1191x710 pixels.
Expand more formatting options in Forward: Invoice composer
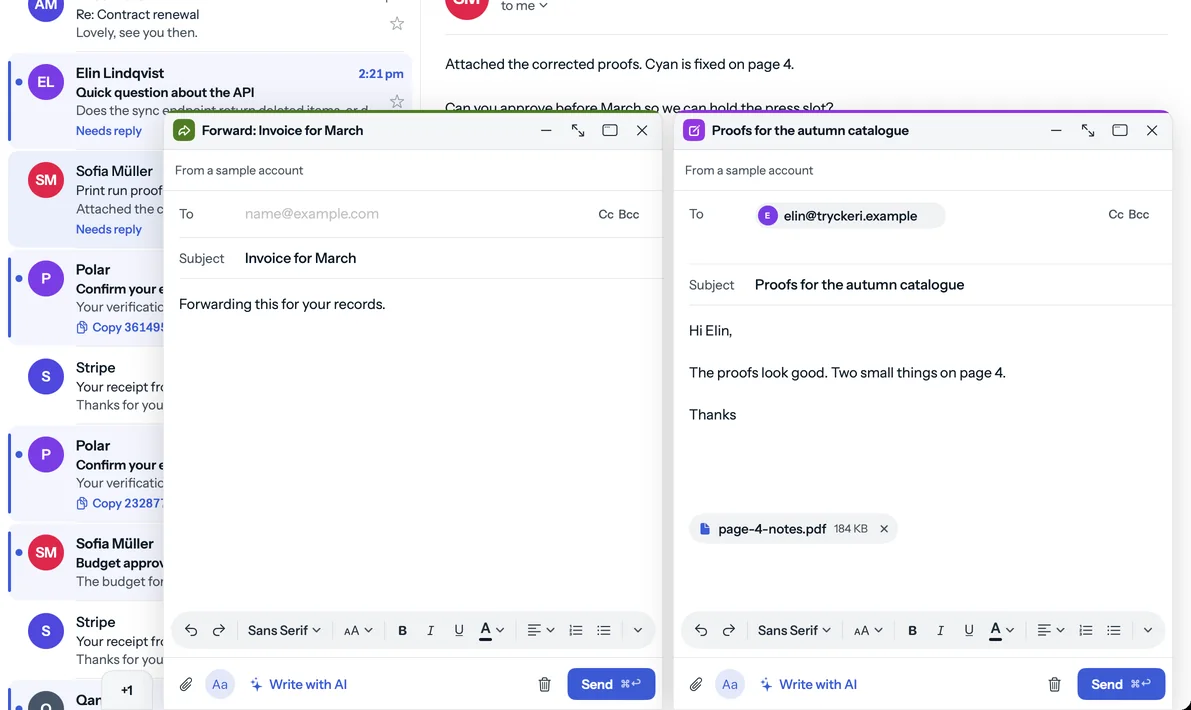(x=638, y=630)
